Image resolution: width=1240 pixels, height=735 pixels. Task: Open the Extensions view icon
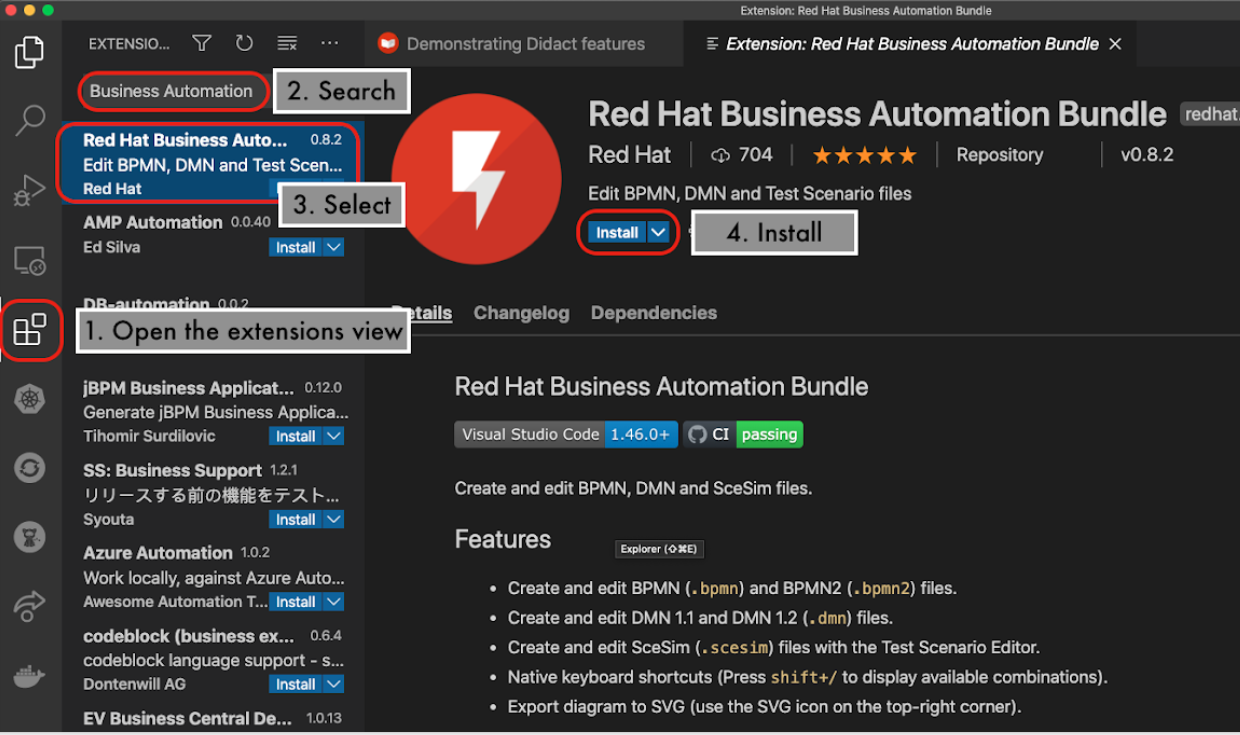coord(30,330)
